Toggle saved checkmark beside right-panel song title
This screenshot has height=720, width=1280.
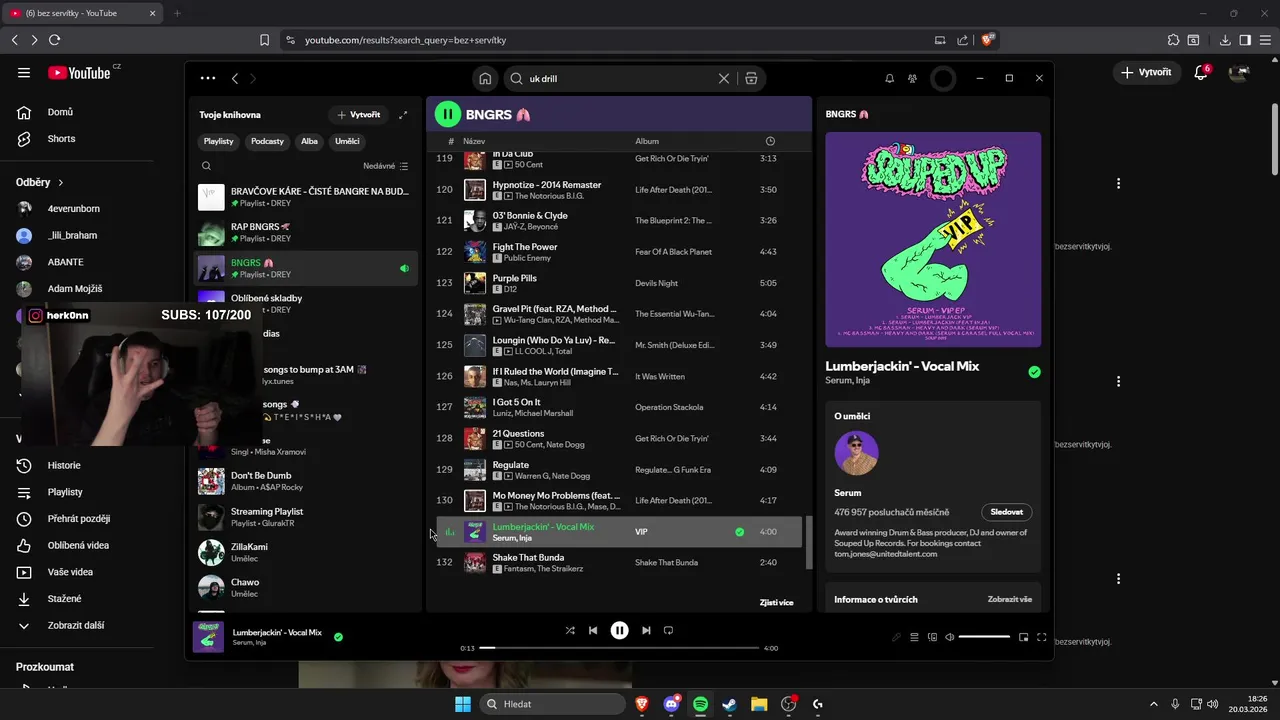[x=1034, y=372]
